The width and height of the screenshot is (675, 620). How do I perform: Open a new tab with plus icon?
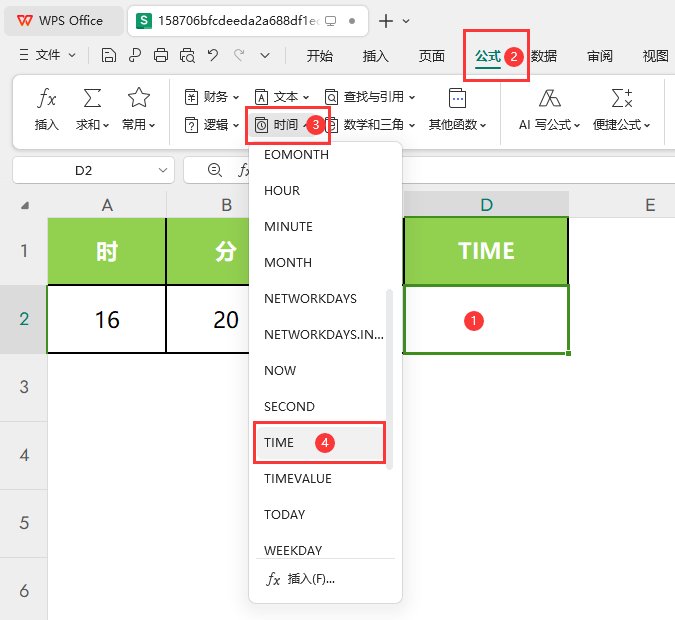386,21
